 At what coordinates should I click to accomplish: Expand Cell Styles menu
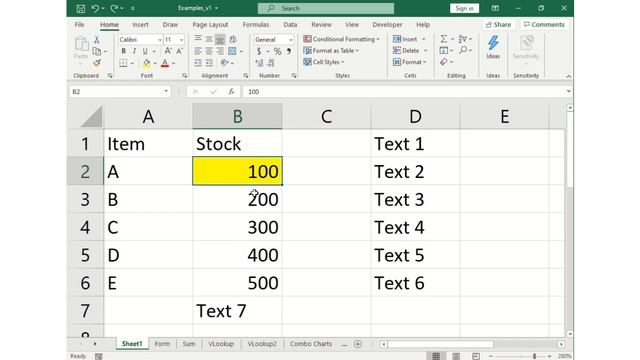(x=324, y=62)
